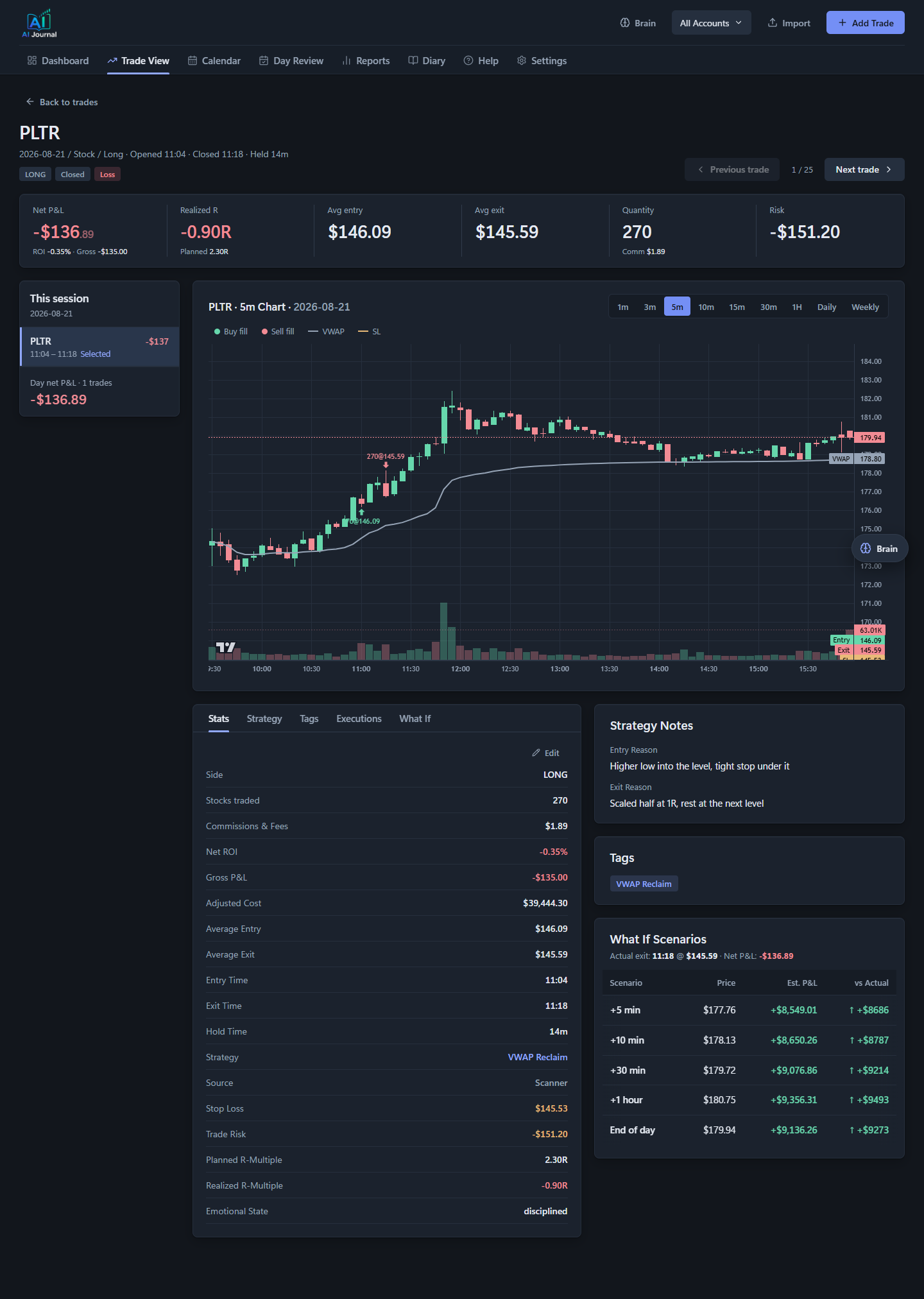The image size is (924, 1299).
Task: Open the Executions tab
Action: [359, 719]
